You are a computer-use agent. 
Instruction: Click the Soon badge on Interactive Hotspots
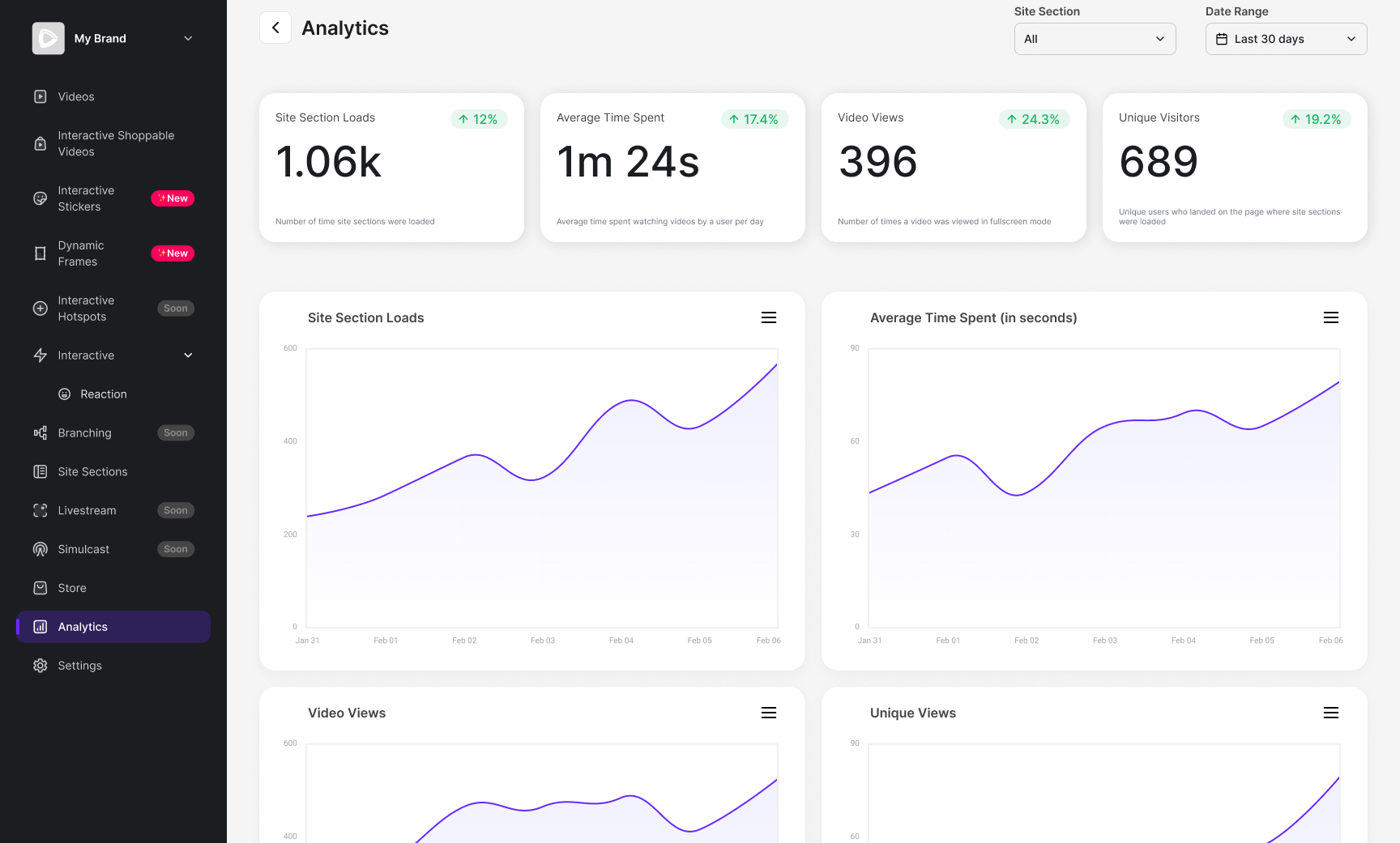(176, 309)
